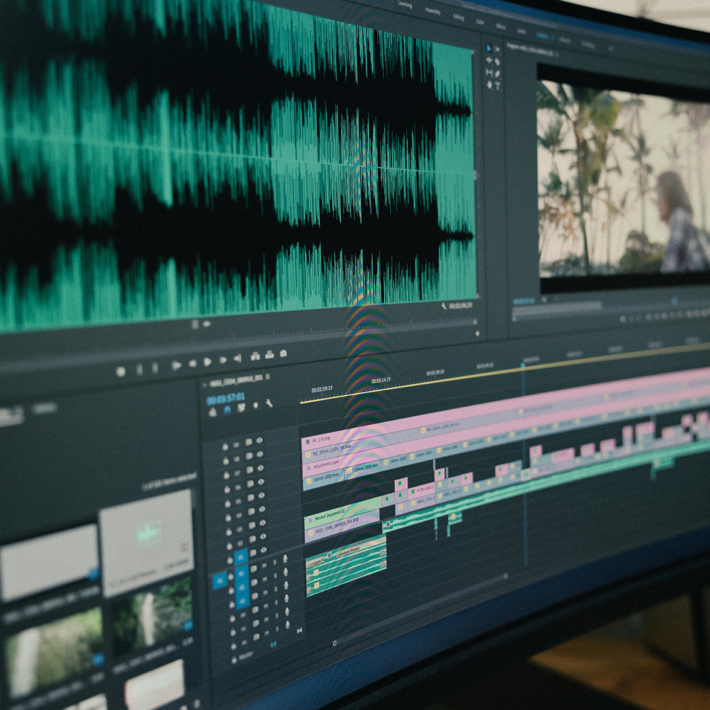The width and height of the screenshot is (710, 710).
Task: Open the Graphics workspace tab
Action: pos(542,36)
